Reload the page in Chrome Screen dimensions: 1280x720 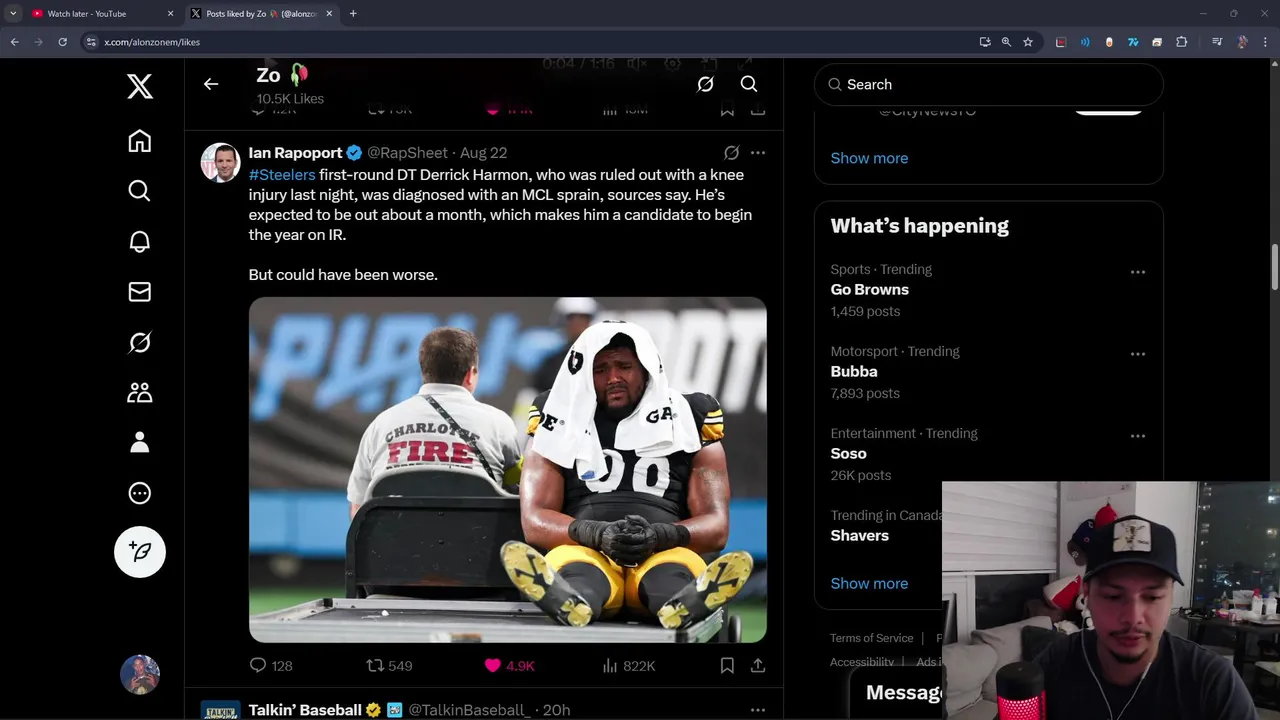62,42
